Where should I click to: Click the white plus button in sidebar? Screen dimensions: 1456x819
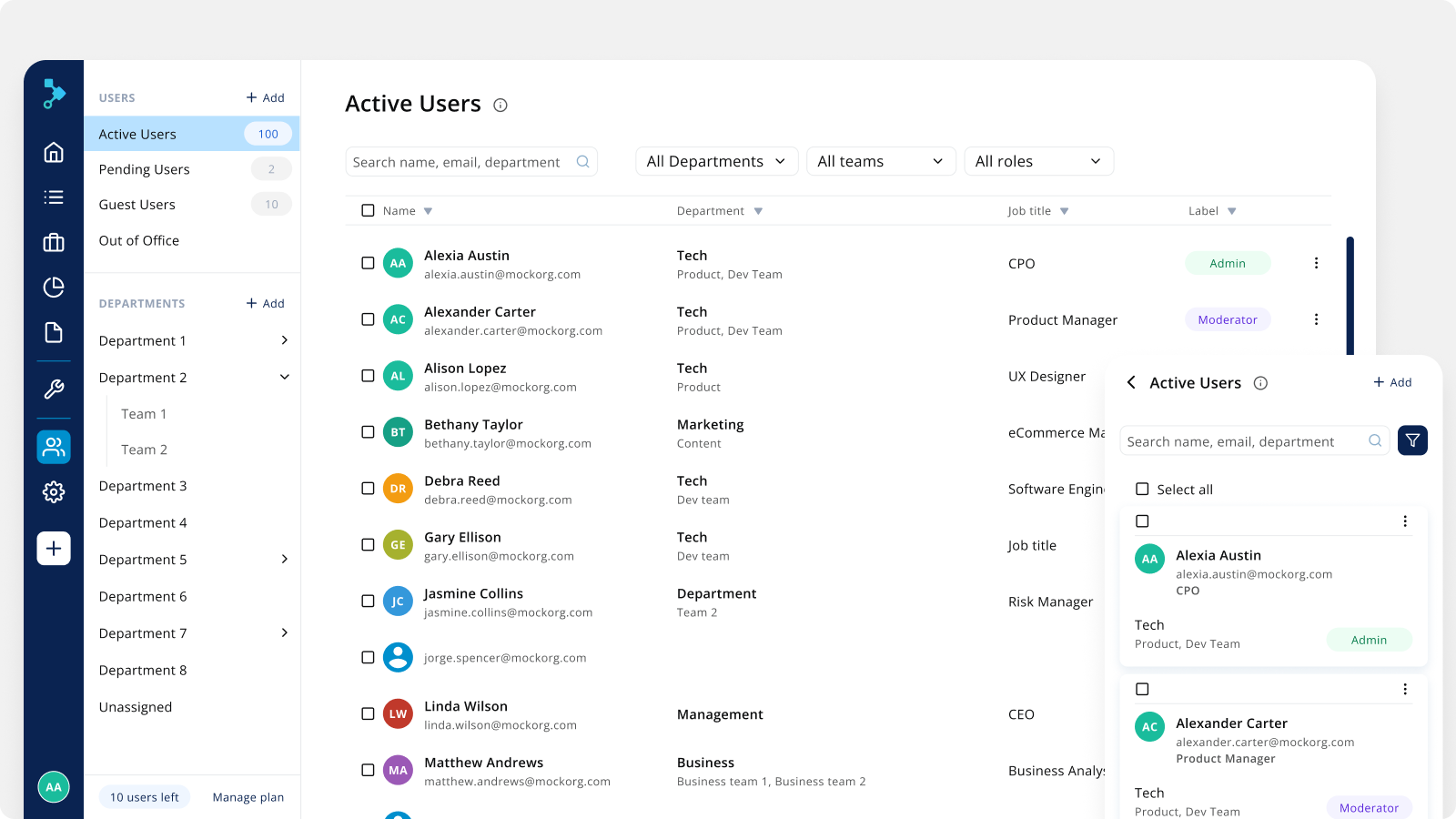[54, 549]
